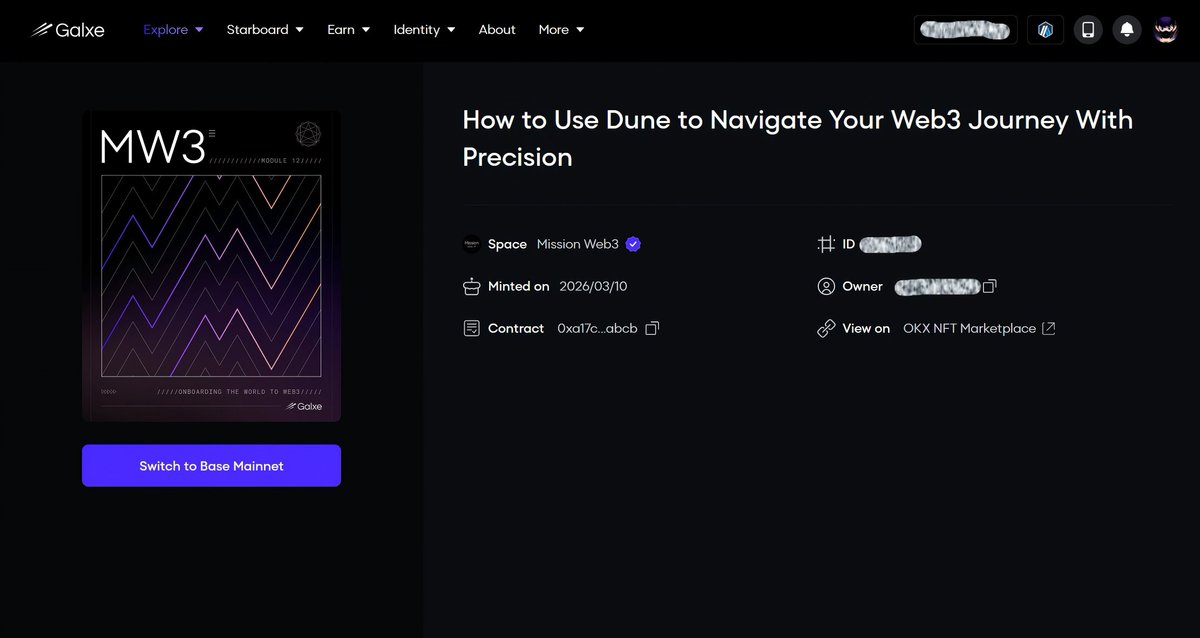Click the contract address 0xa17c...abcb text
This screenshot has width=1200, height=638.
[597, 328]
